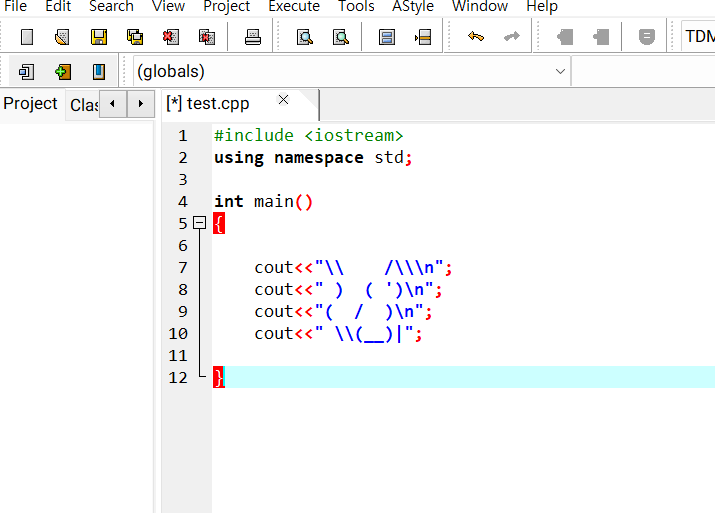Click the Open file toolbar icon
This screenshot has width=715, height=513.
tap(62, 36)
